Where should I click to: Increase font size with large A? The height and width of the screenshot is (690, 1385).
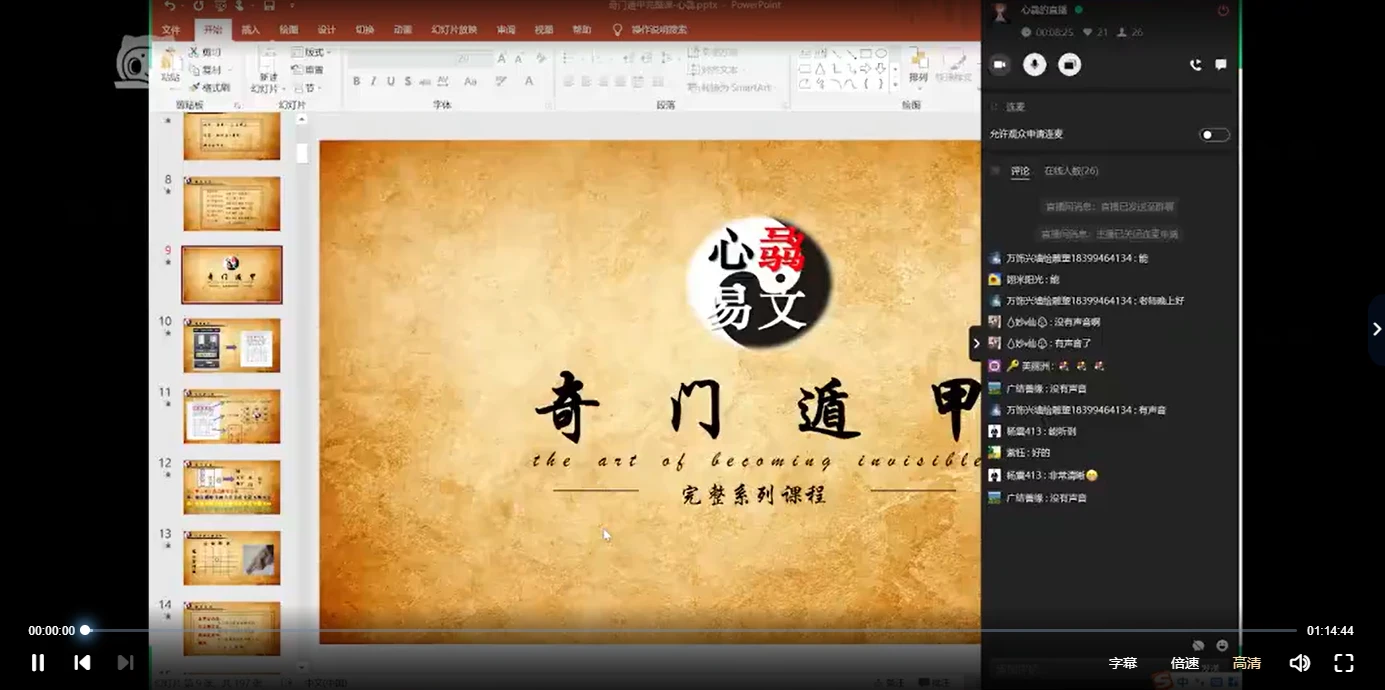pos(504,59)
